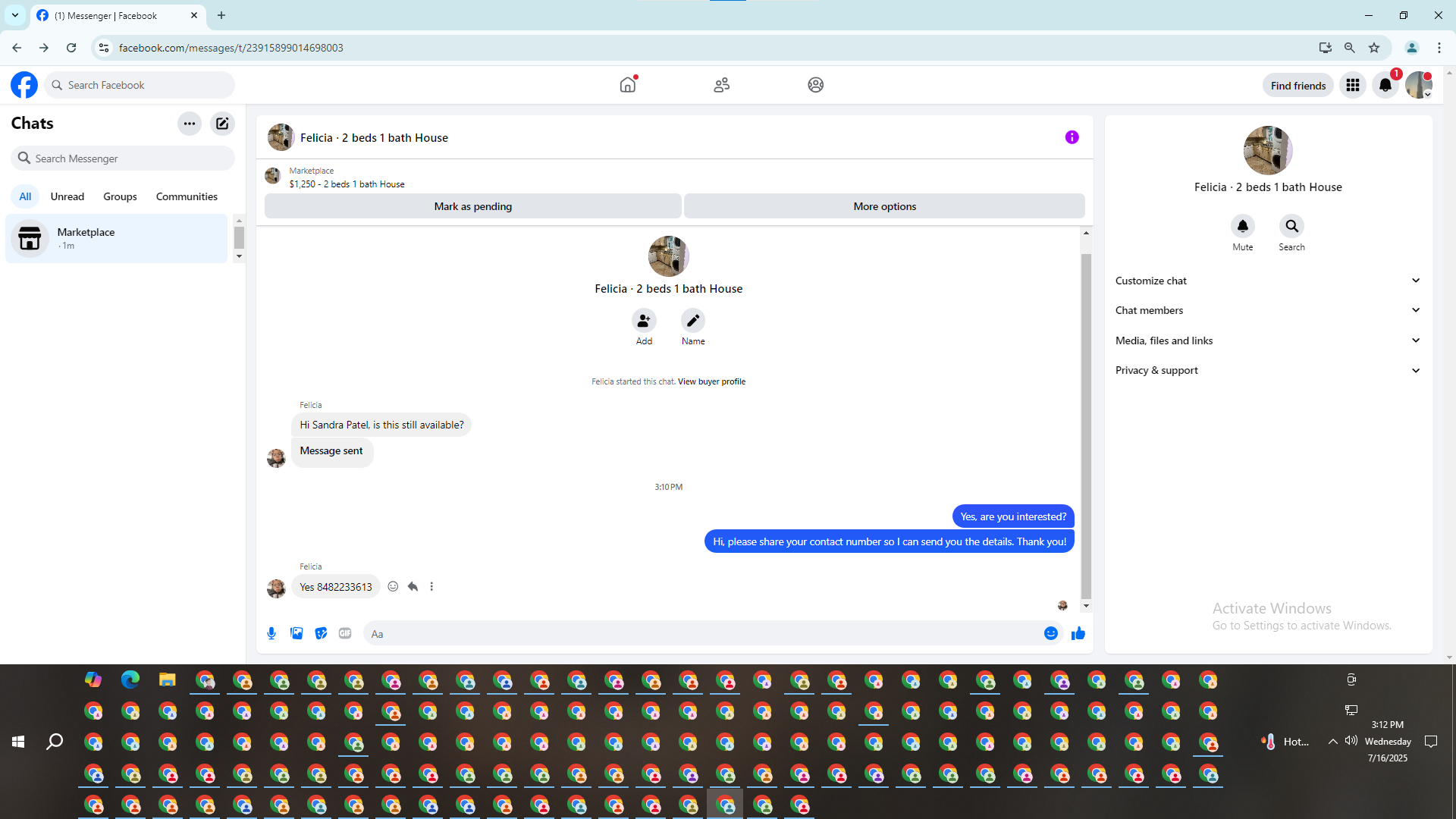Open the Facebook Home feed icon
1456x819 pixels.
(628, 85)
